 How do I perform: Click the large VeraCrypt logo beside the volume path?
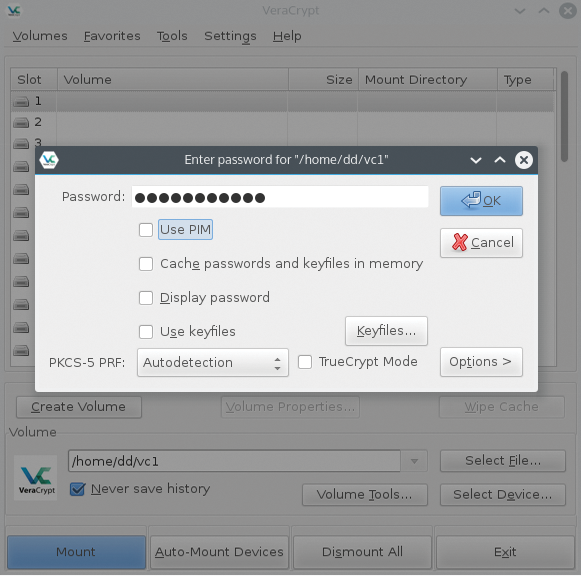(x=36, y=478)
